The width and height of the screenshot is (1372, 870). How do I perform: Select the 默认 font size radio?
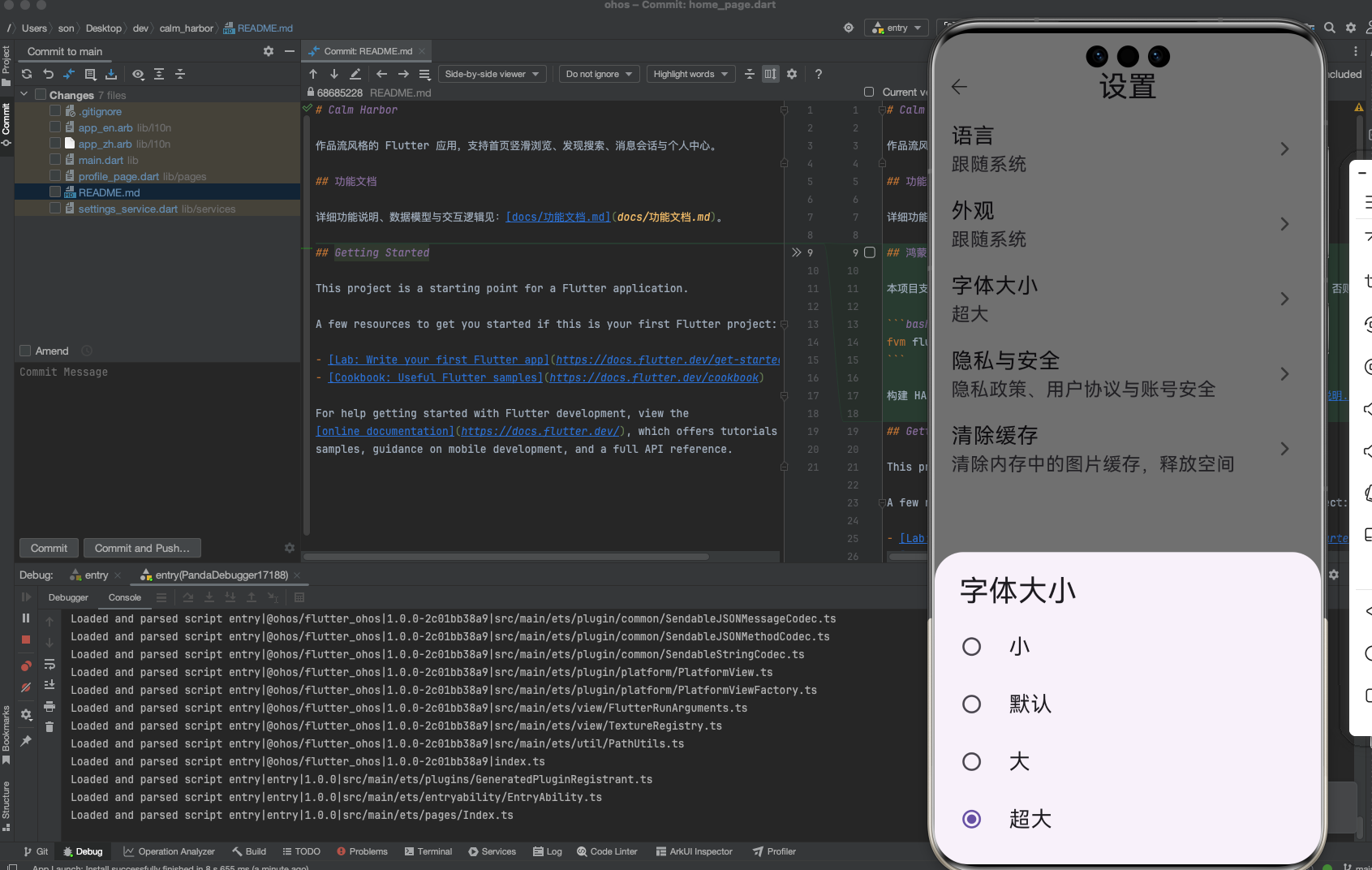click(x=971, y=704)
